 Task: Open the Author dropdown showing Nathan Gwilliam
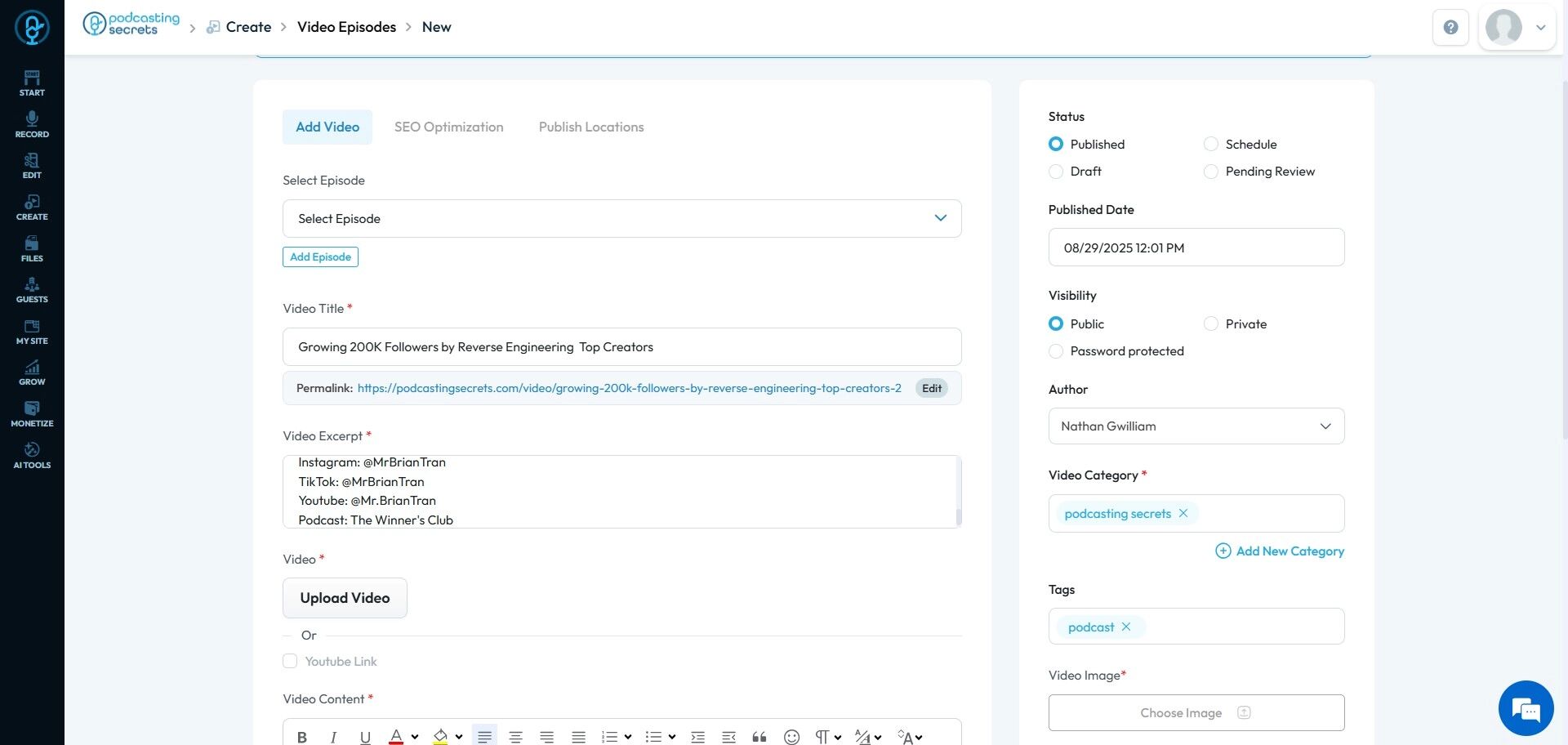tap(1196, 426)
